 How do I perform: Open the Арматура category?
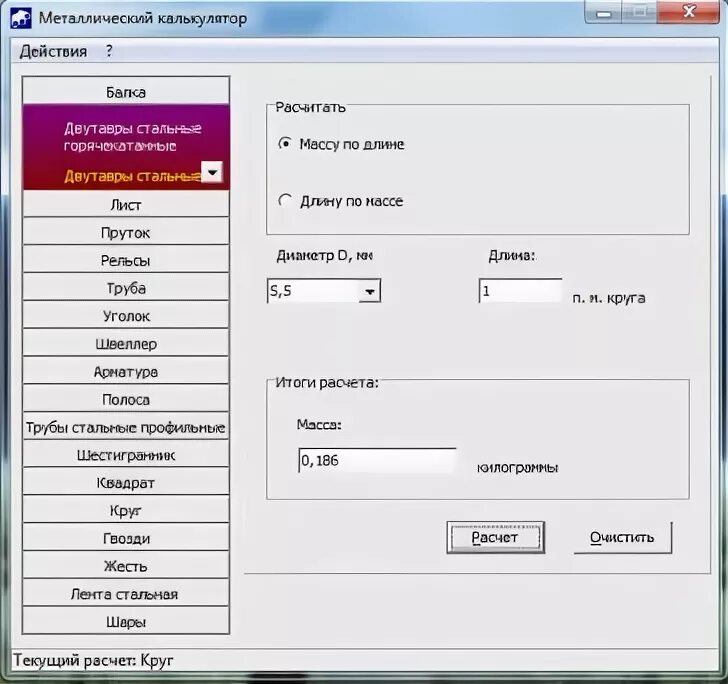126,371
